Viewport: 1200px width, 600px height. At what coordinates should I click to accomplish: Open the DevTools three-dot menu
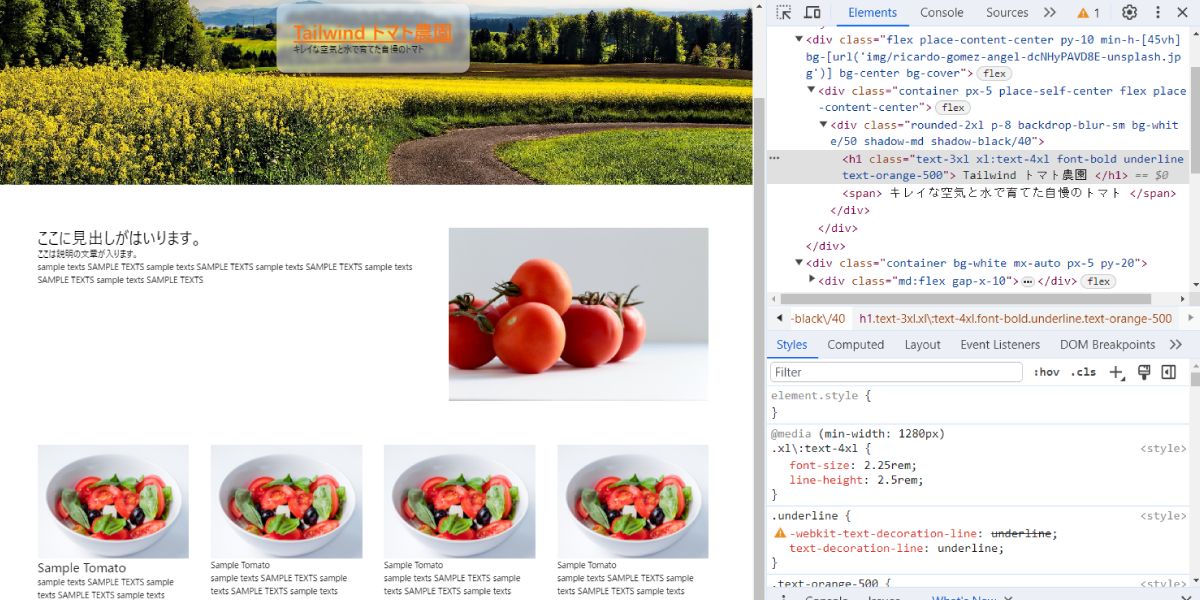(x=1158, y=13)
